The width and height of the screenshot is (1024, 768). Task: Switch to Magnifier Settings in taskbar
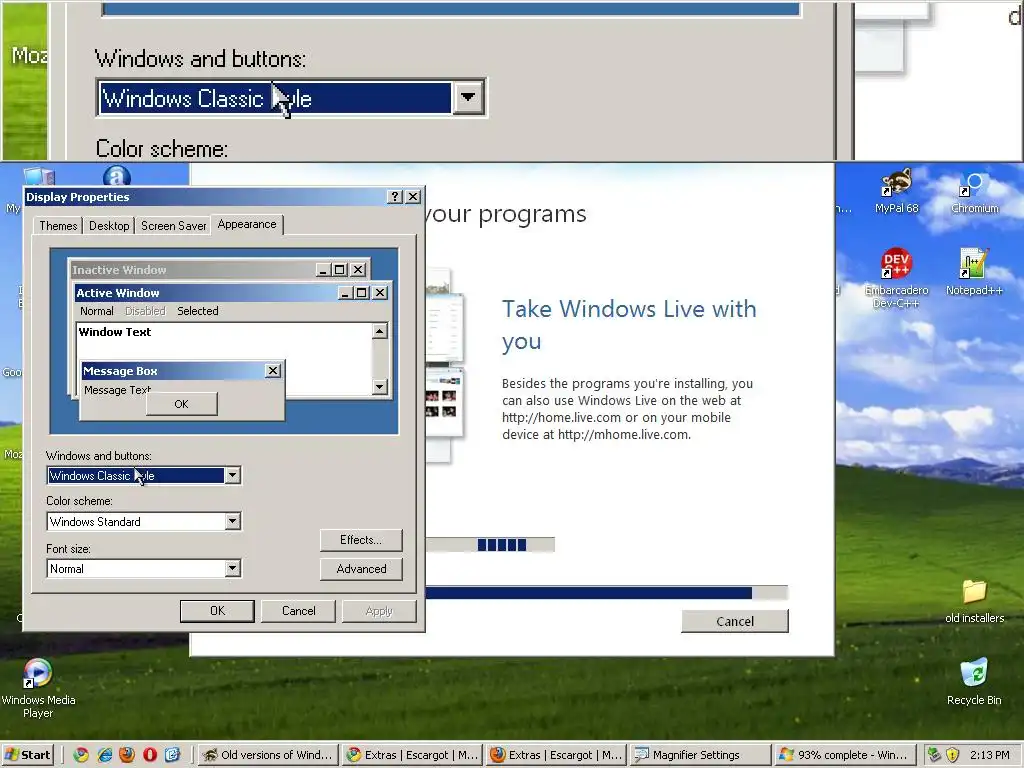click(700, 755)
